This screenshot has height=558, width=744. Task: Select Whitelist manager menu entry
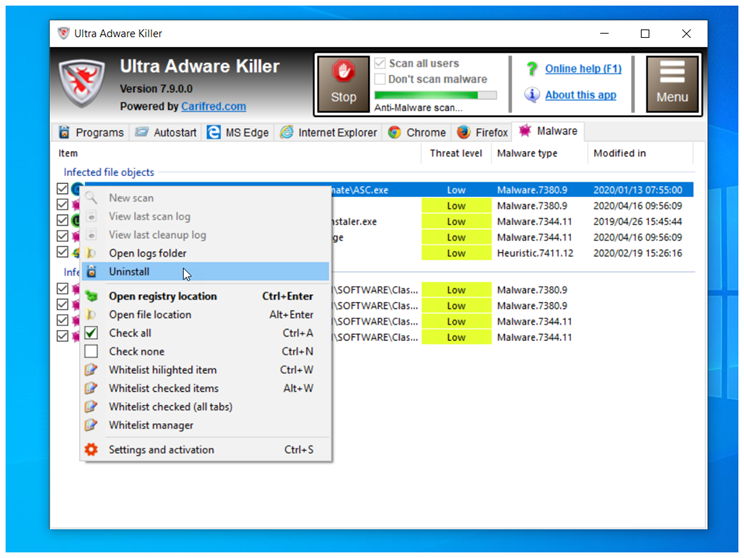point(205,425)
